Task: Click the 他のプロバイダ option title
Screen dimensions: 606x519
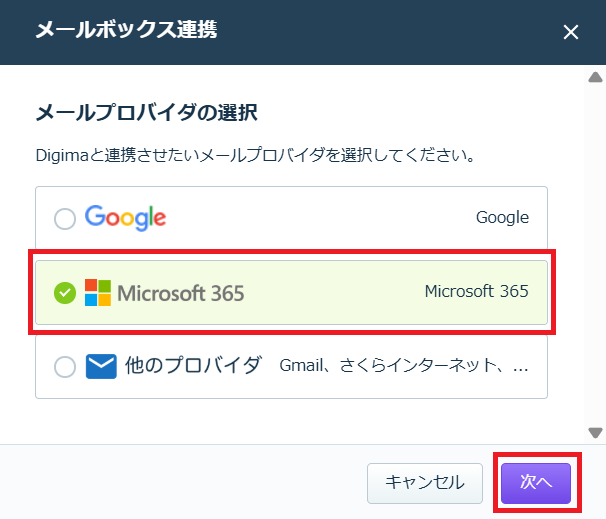Action: [193, 366]
